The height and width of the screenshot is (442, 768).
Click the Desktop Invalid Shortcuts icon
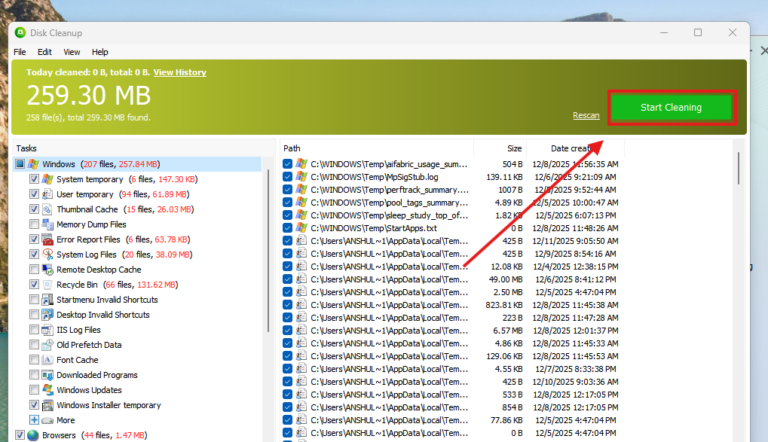(48, 315)
